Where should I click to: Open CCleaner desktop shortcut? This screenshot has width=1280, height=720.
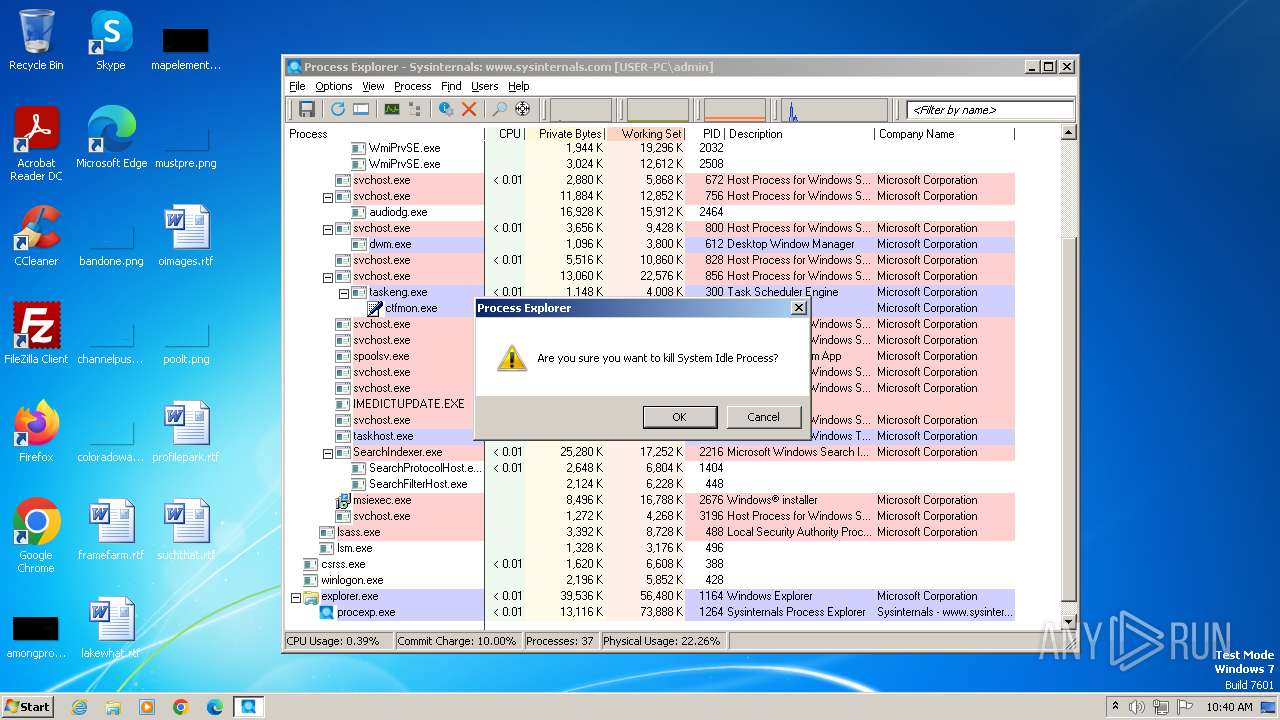click(x=36, y=236)
